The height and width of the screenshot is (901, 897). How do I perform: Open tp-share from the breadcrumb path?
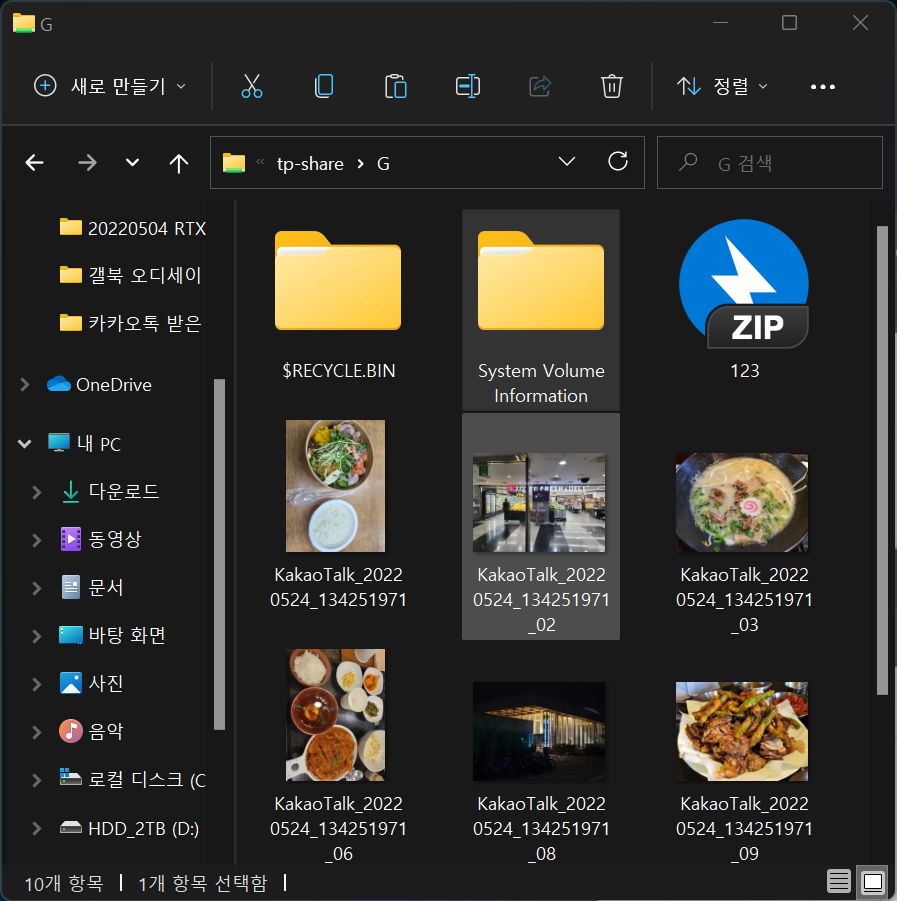click(309, 162)
